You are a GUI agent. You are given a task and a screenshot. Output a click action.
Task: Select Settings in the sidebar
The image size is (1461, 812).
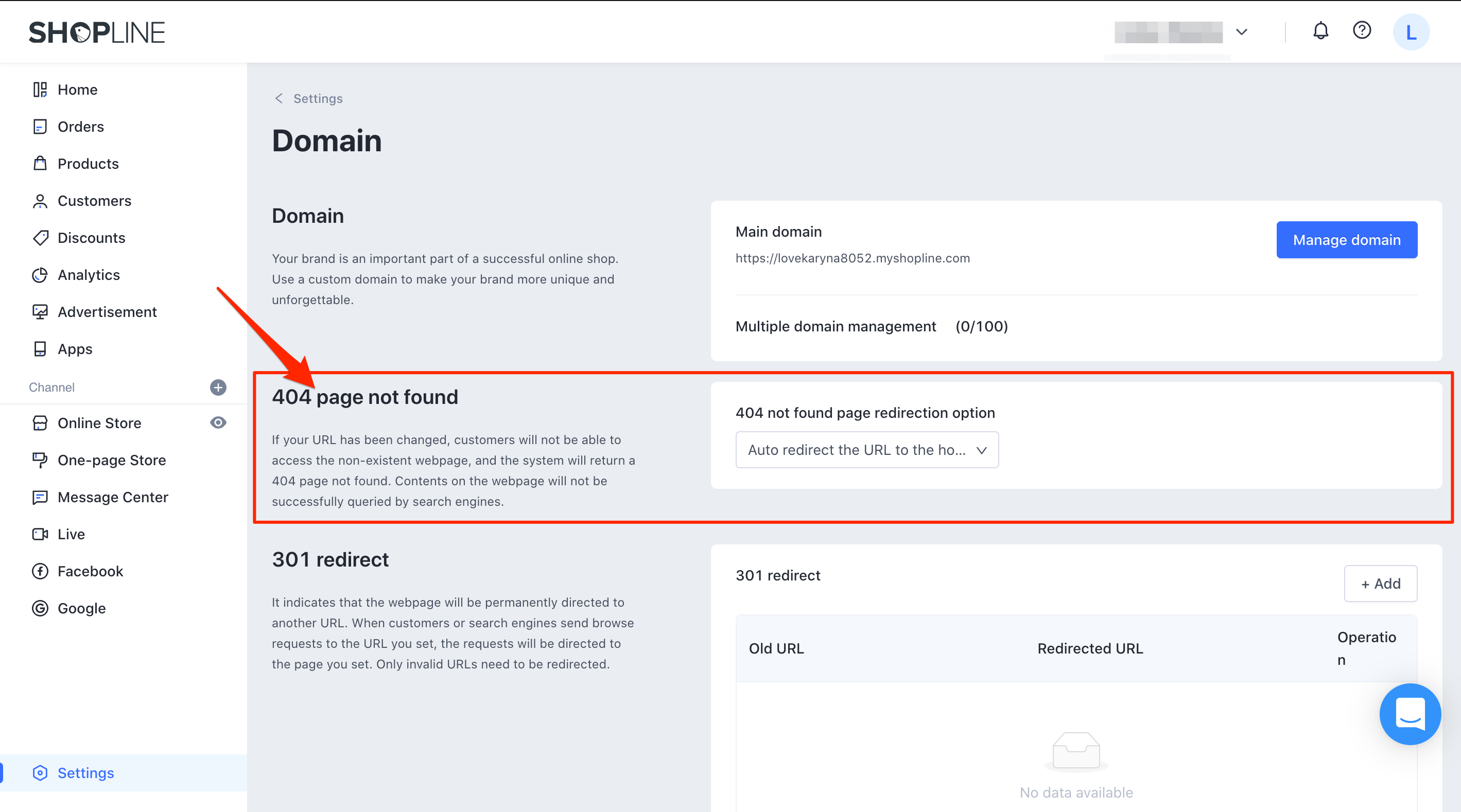pyautogui.click(x=85, y=773)
